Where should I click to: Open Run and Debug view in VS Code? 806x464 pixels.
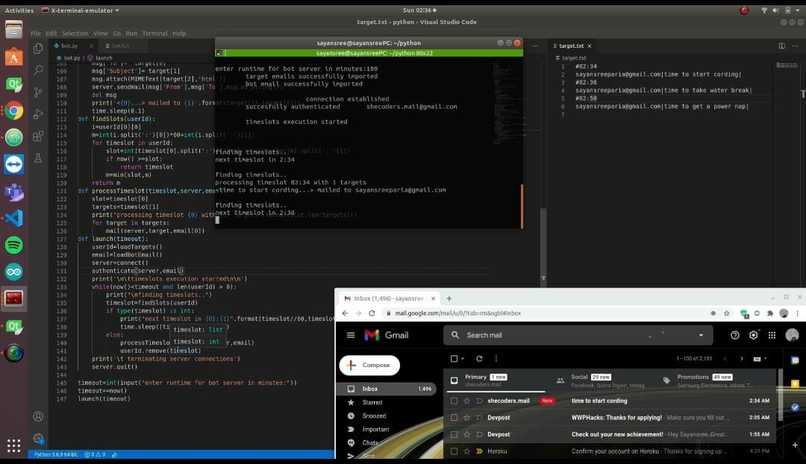38,114
